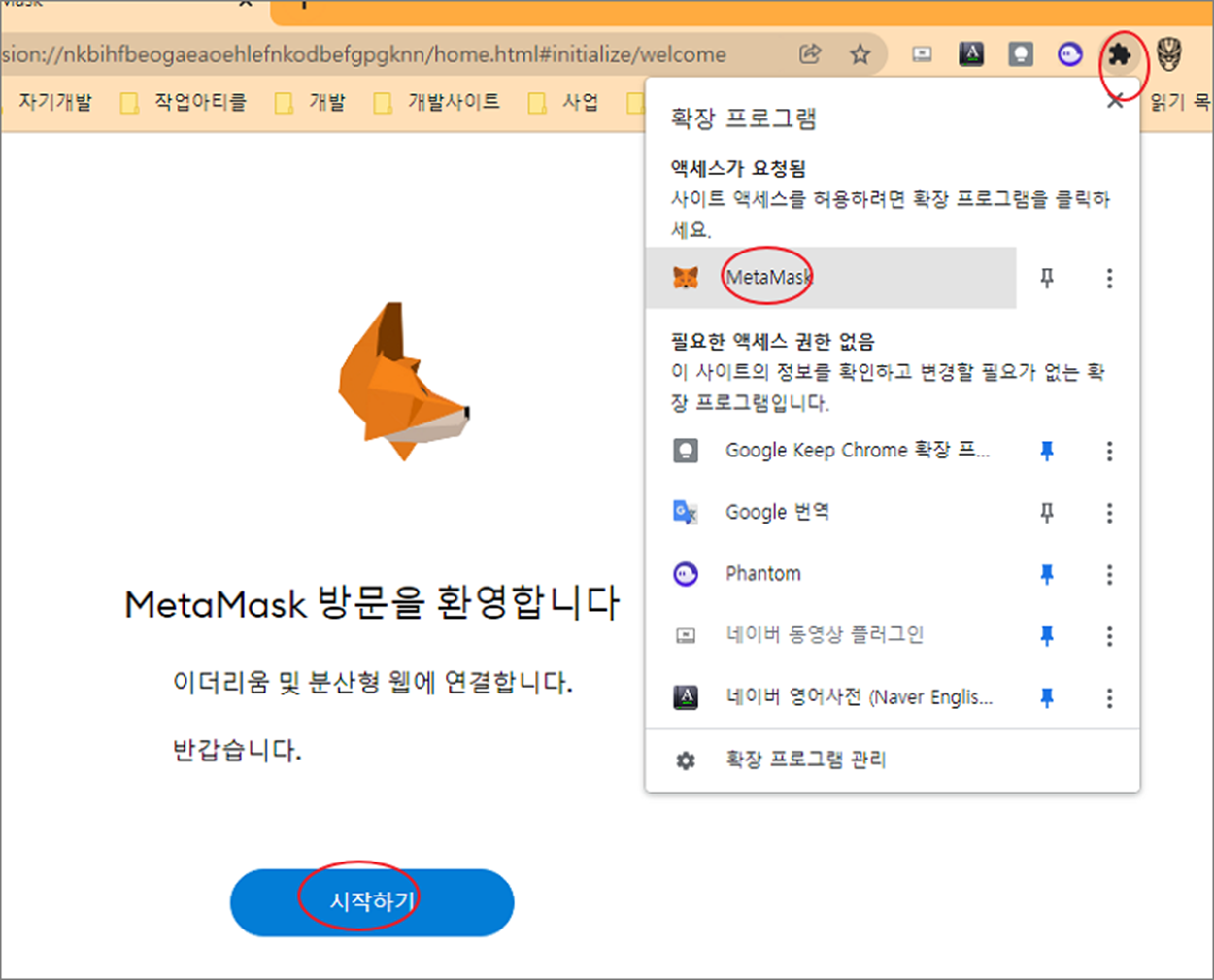Unpin the Google Keep extension

[1047, 451]
